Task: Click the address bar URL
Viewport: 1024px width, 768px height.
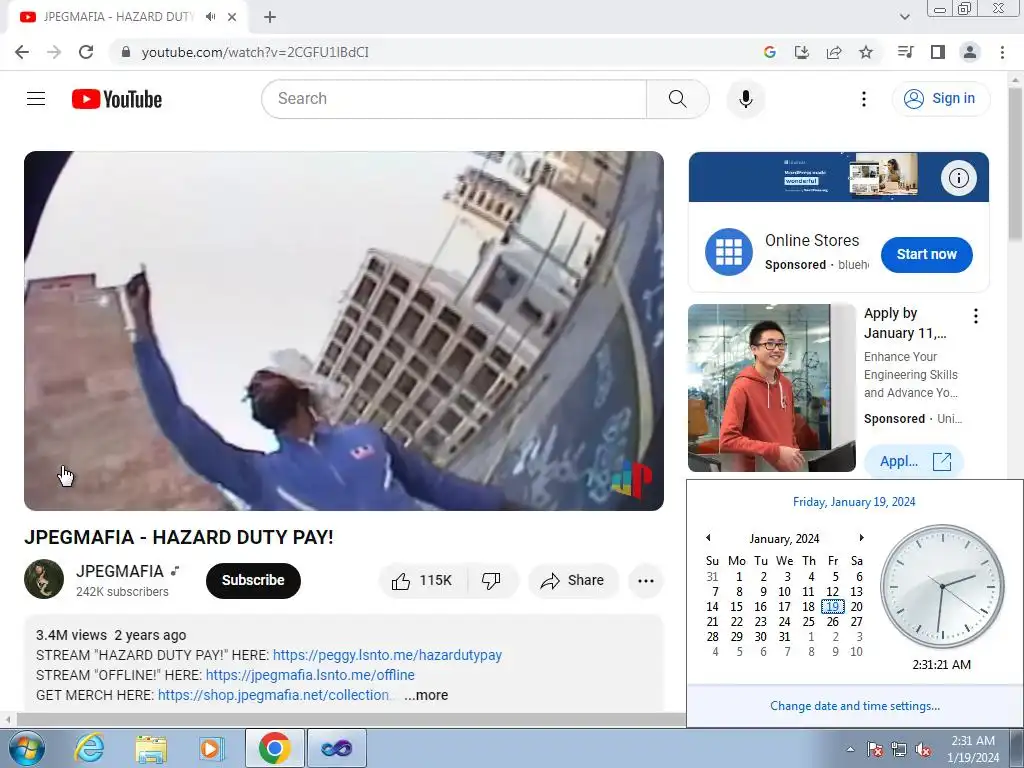Action: click(x=255, y=52)
